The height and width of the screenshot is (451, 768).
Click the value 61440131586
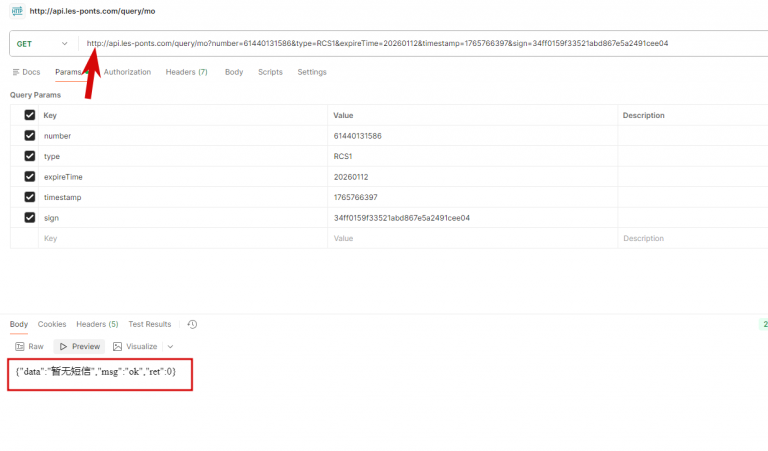(x=358, y=136)
